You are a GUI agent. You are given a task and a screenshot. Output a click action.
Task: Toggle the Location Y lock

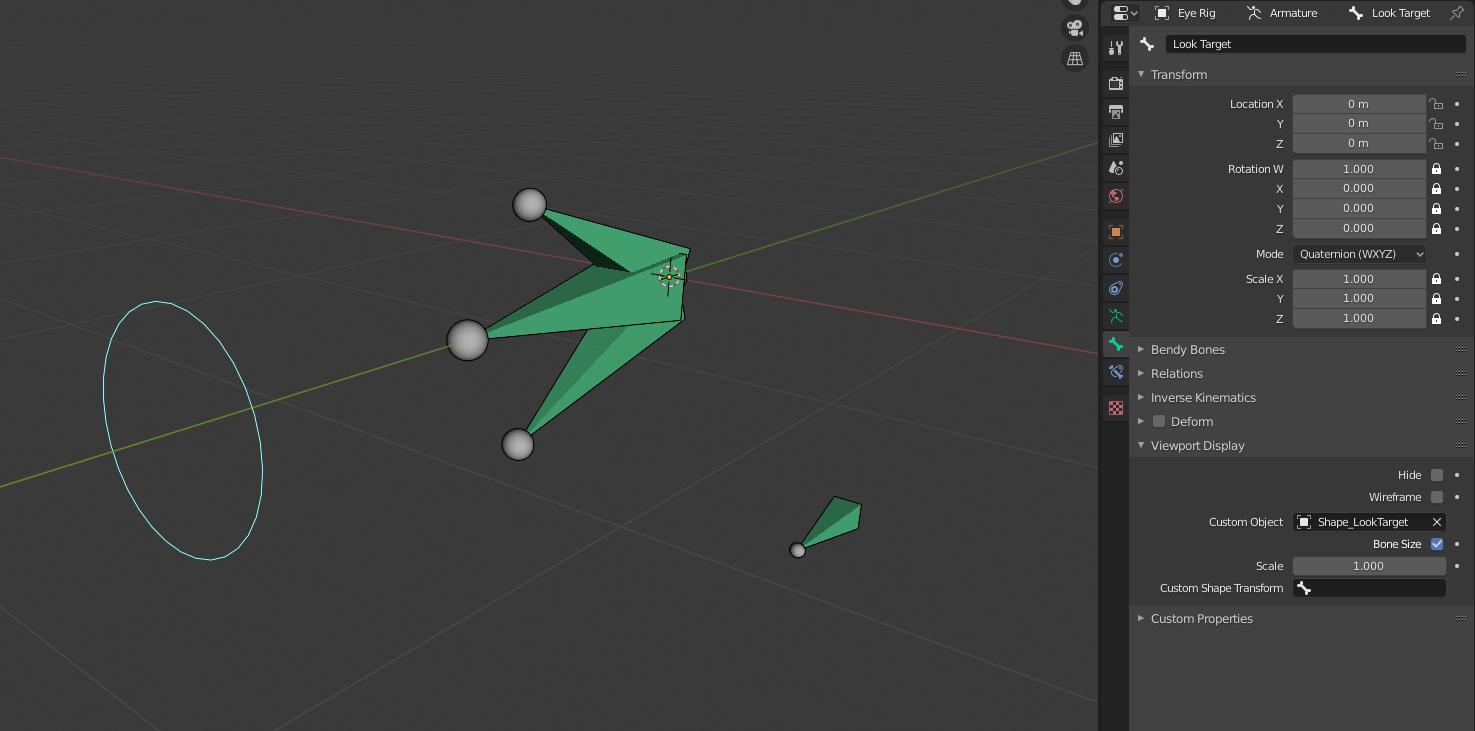pos(1436,123)
